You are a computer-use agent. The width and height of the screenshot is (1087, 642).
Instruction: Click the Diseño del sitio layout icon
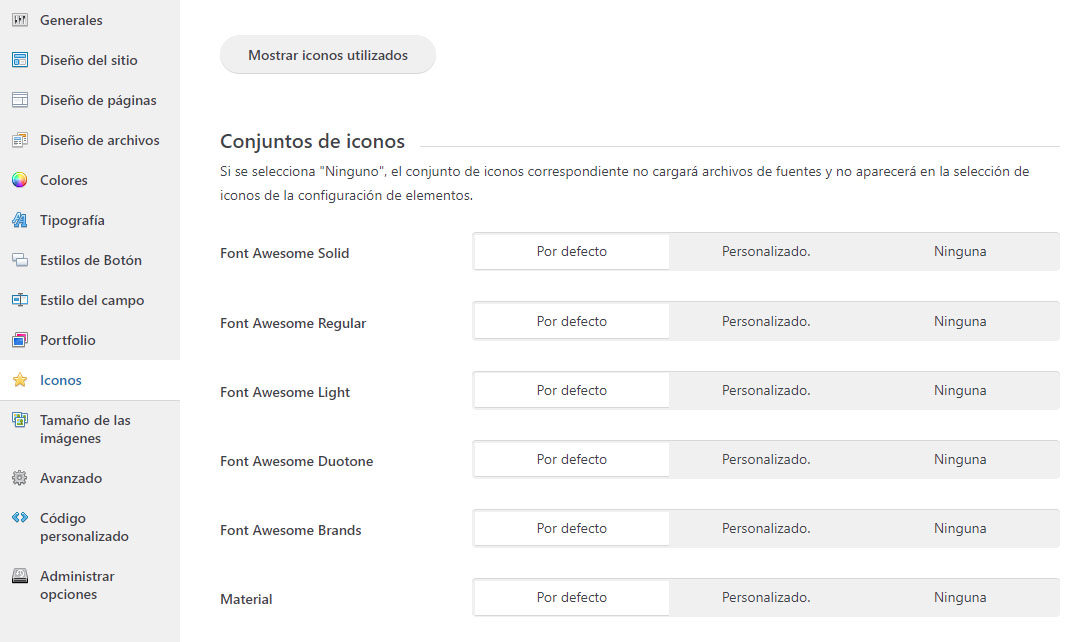[20, 60]
